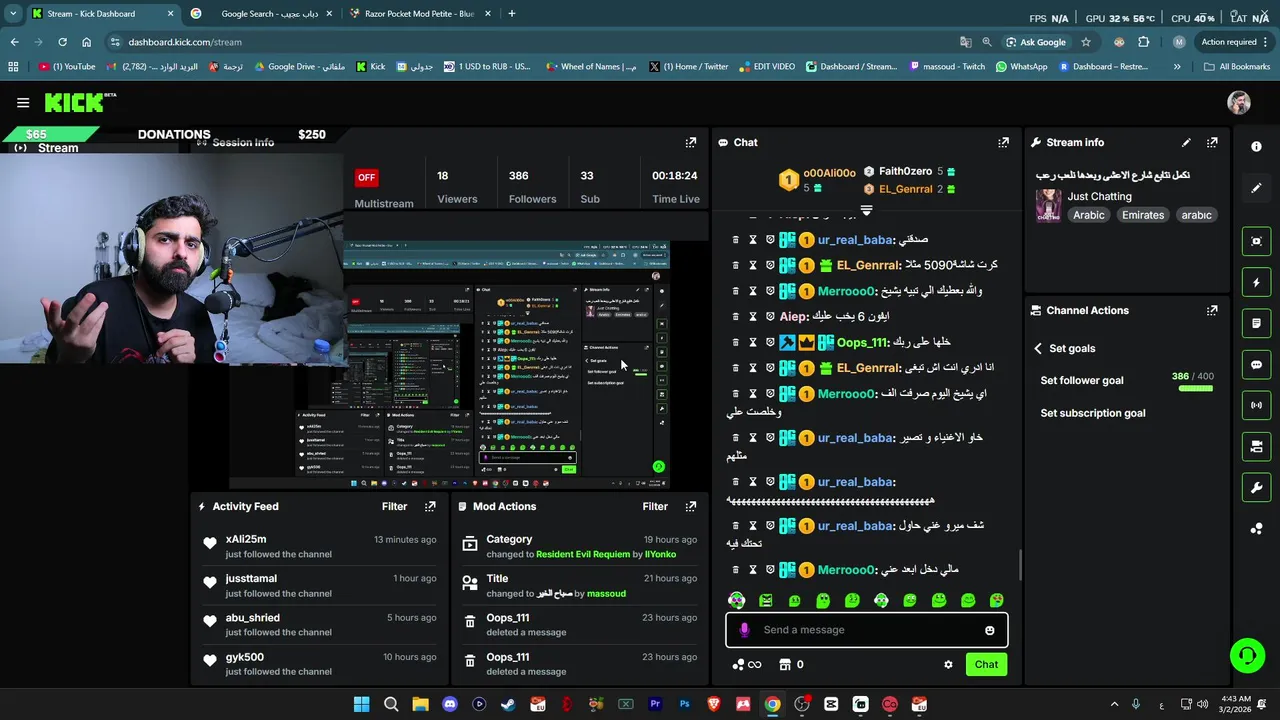Pop out the Stream info panel
The width and height of the screenshot is (1280, 720).
[x=1212, y=143]
